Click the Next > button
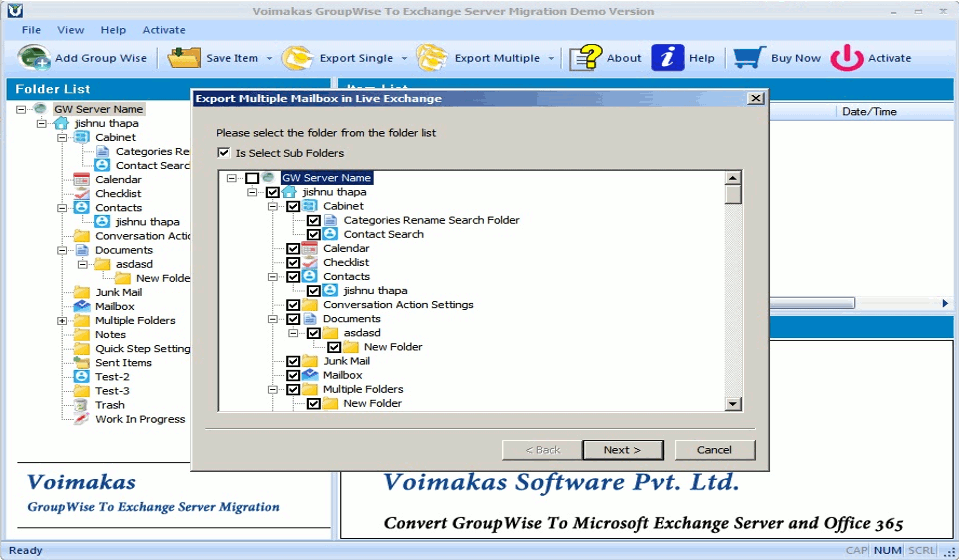The width and height of the screenshot is (959, 560). [623, 450]
